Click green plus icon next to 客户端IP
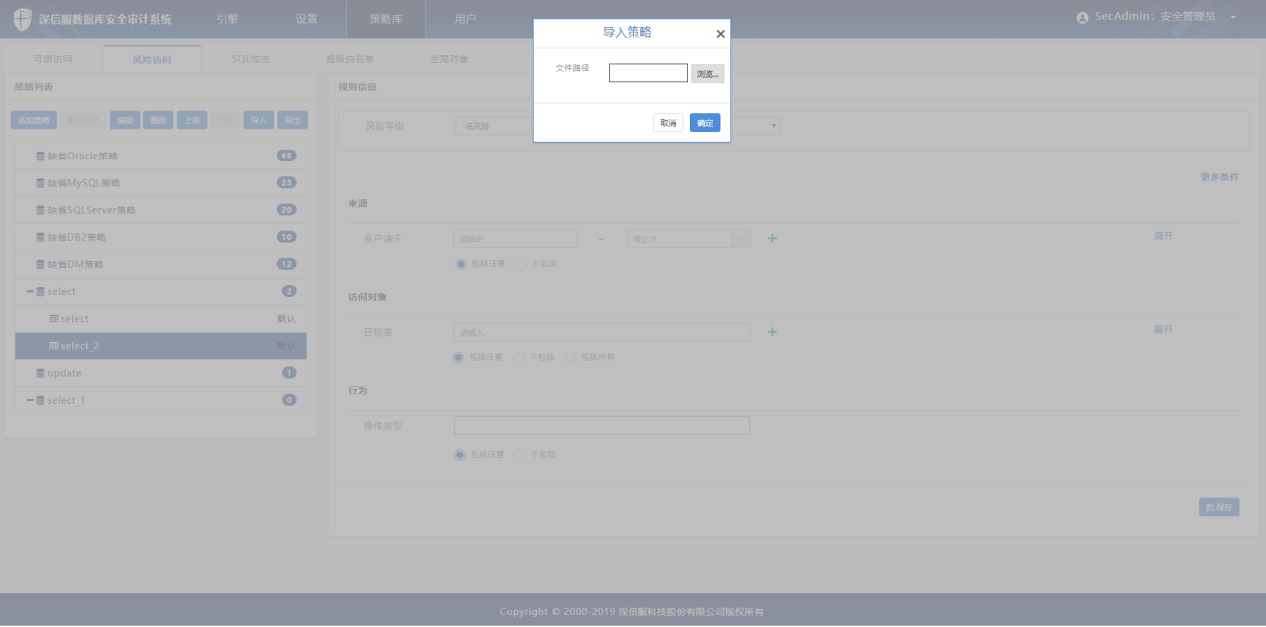This screenshot has height=627, width=1266. [772, 239]
